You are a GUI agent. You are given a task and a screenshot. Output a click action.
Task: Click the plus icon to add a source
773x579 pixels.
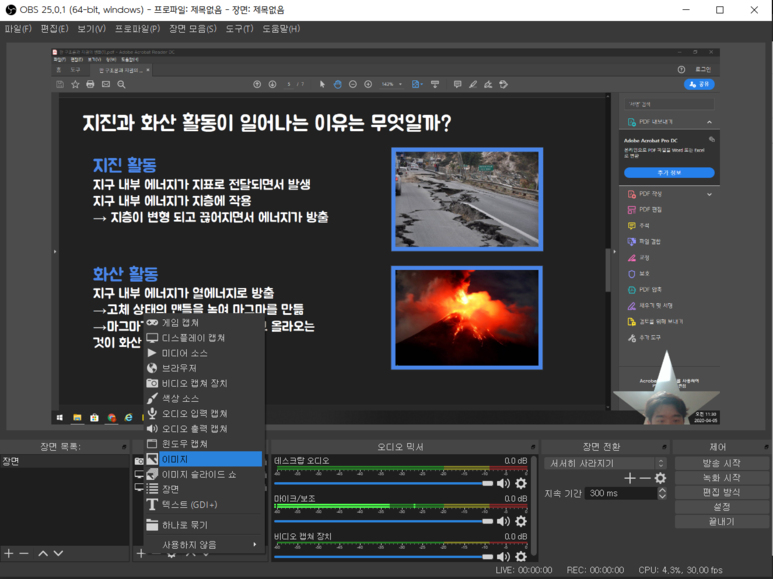(141, 553)
